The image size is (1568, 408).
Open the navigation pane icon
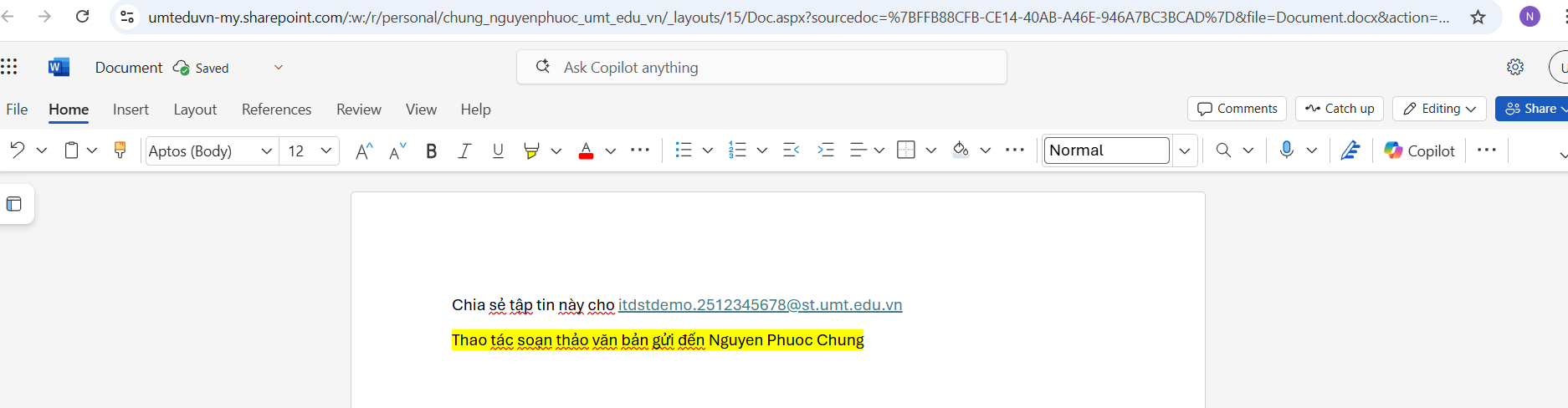14,204
